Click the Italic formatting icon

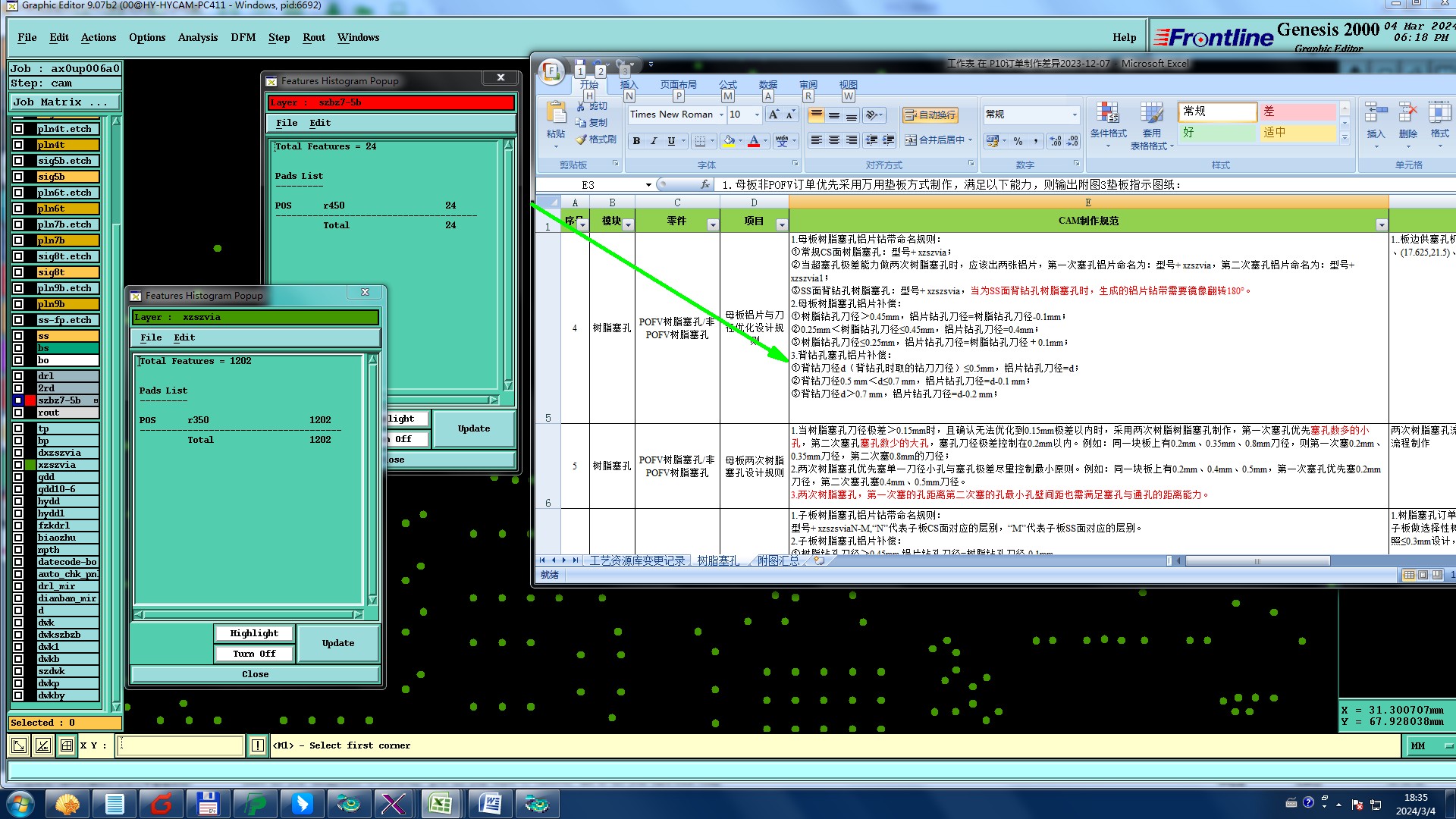pos(654,141)
